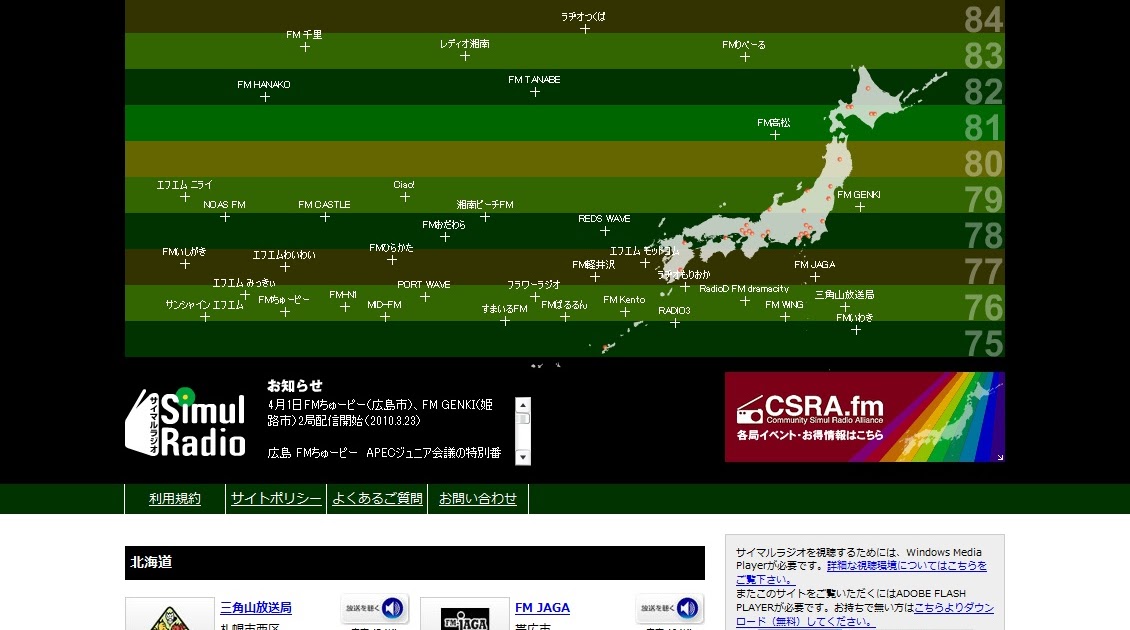1130x630 pixels.
Task: Open the FM JAGA station link
Action: click(543, 608)
